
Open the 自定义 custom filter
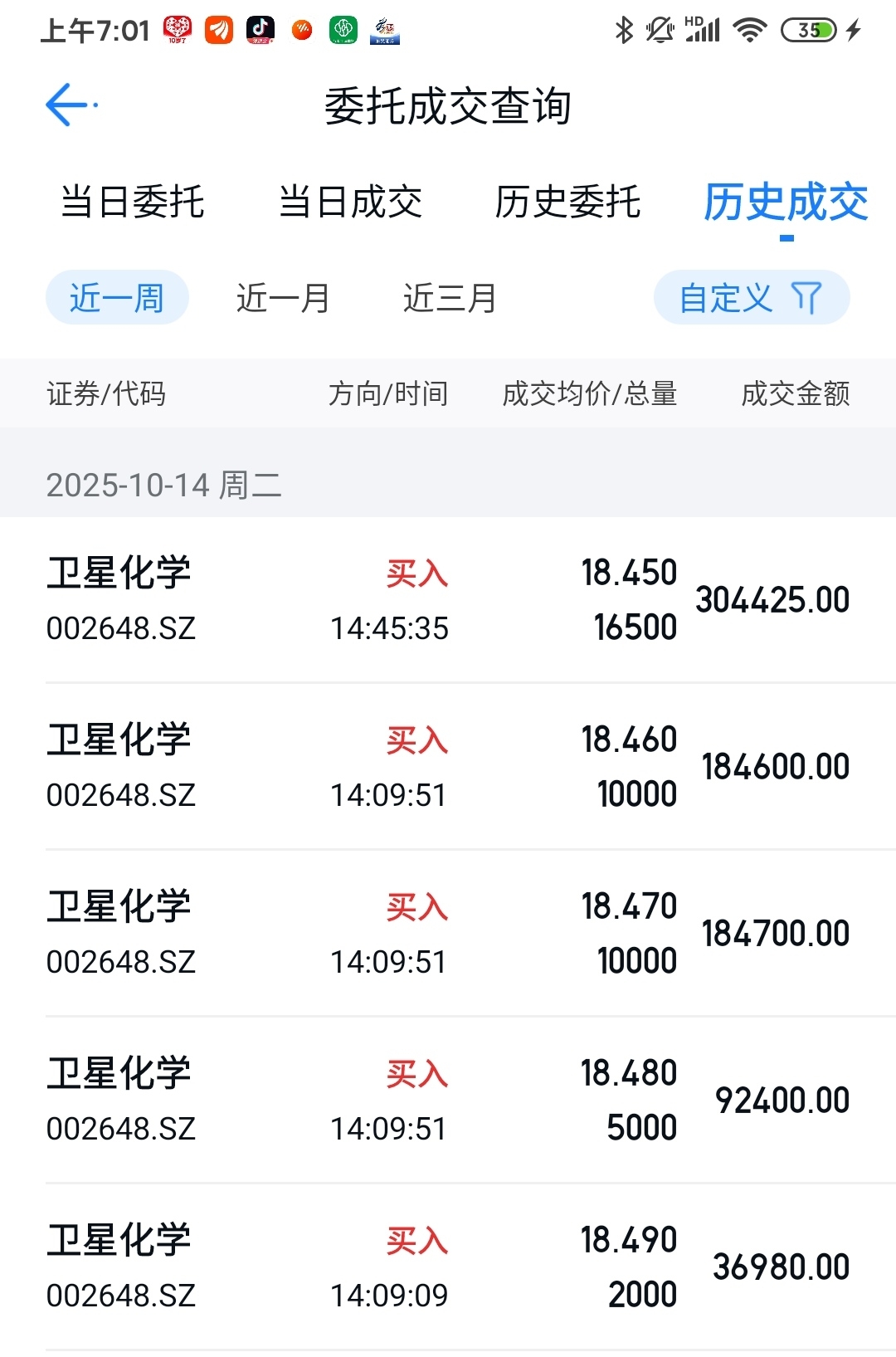pos(727,297)
